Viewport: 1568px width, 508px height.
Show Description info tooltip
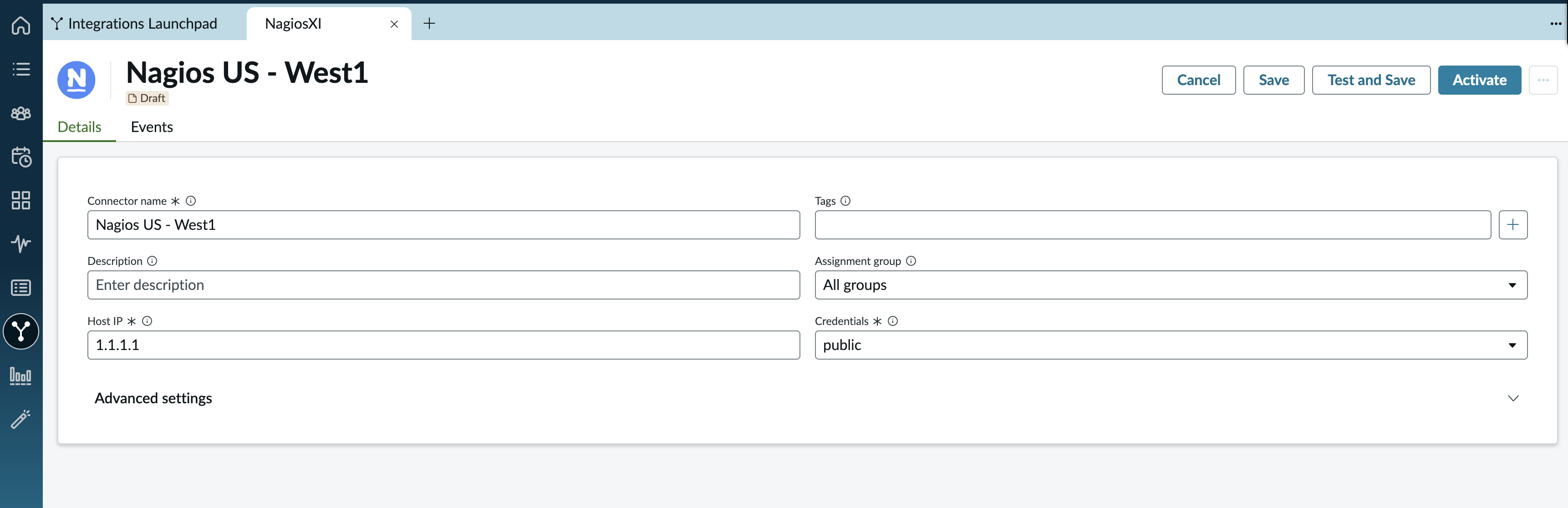tap(152, 261)
